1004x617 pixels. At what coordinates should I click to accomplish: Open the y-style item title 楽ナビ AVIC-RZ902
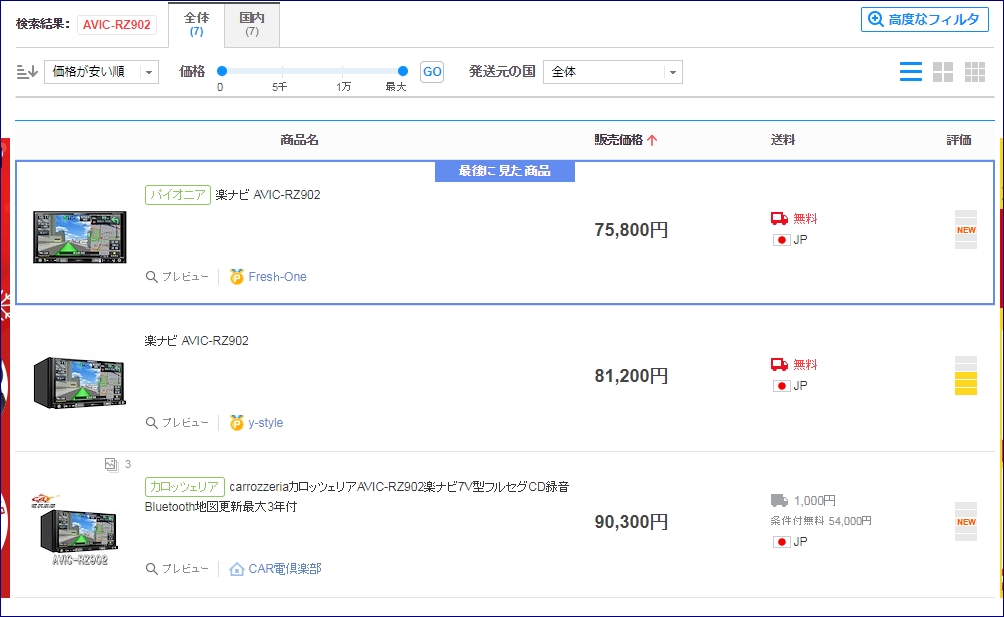197,341
